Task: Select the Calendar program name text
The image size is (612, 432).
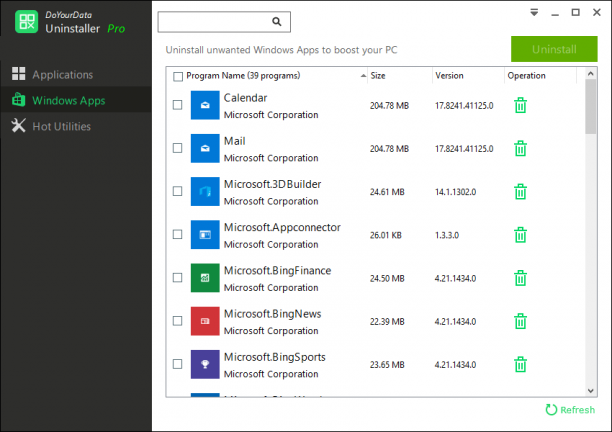Action: (x=245, y=98)
